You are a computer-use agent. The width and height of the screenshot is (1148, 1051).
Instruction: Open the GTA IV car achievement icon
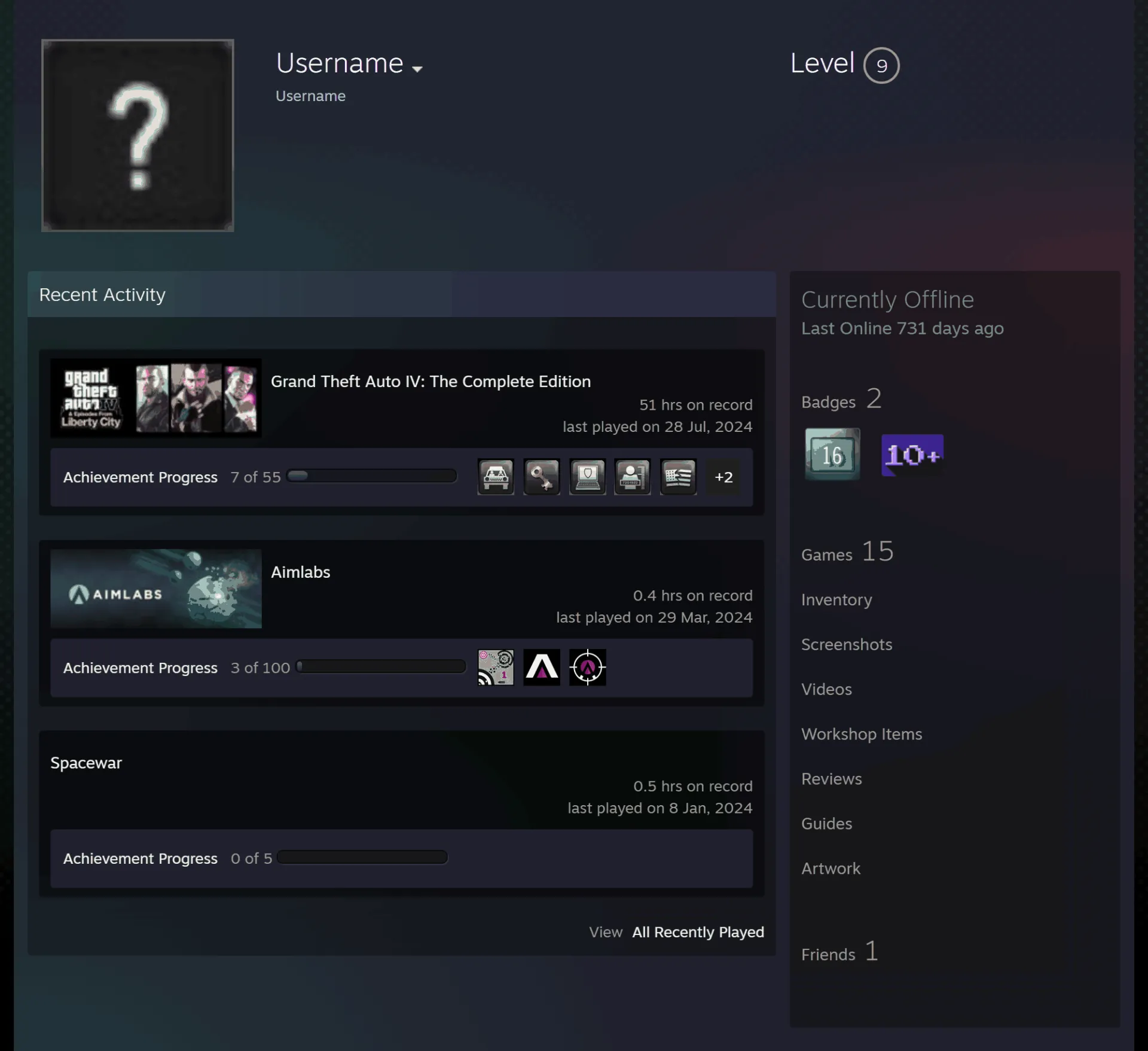tap(496, 477)
